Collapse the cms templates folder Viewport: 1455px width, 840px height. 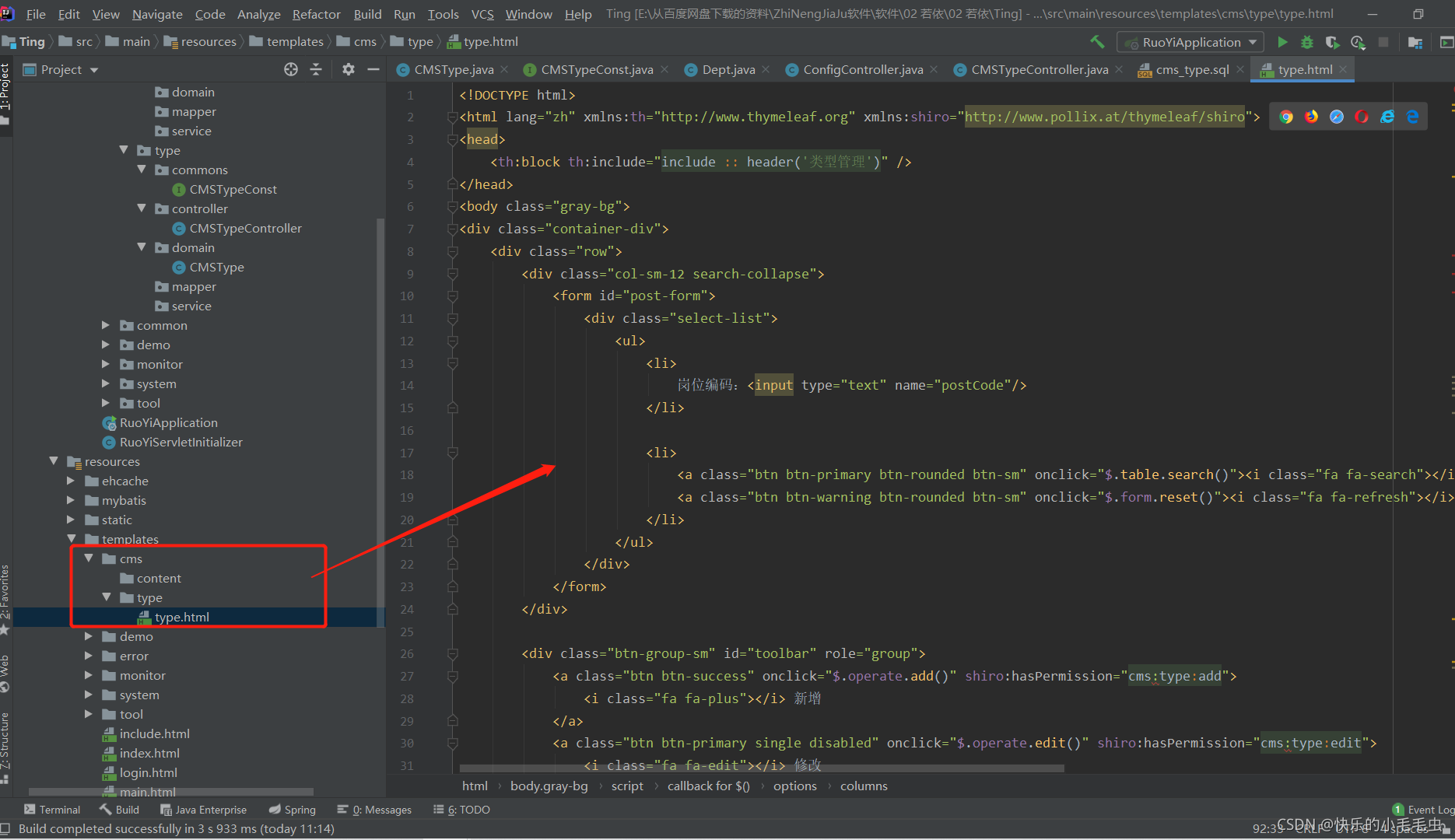89,558
